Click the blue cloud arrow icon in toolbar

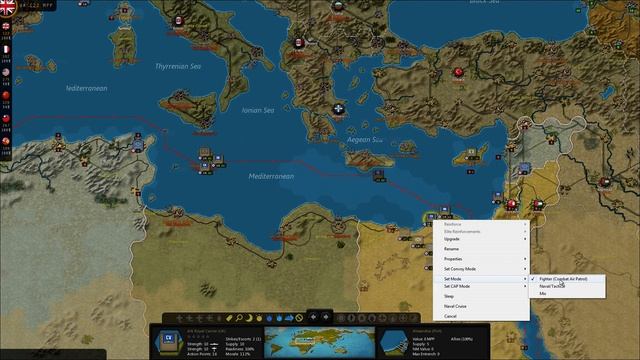[x=289, y=318]
